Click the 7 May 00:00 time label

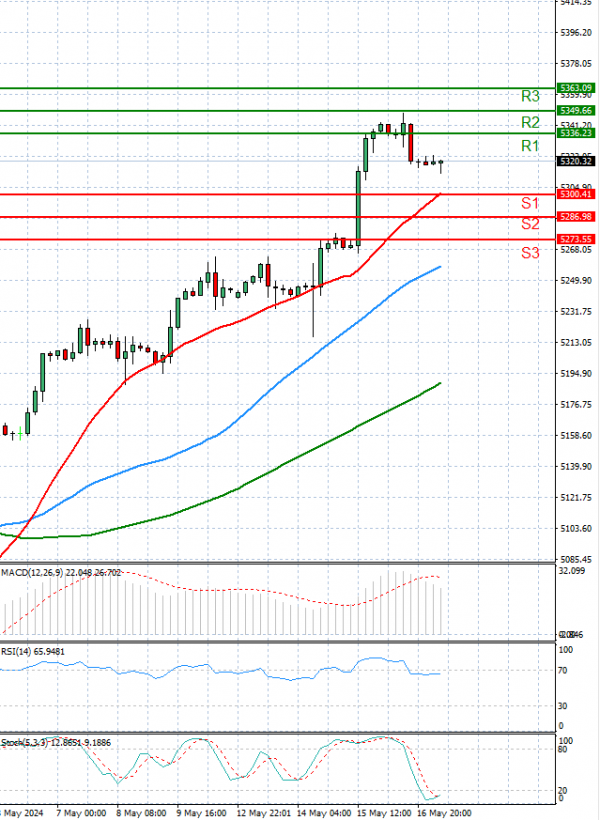click(x=81, y=813)
